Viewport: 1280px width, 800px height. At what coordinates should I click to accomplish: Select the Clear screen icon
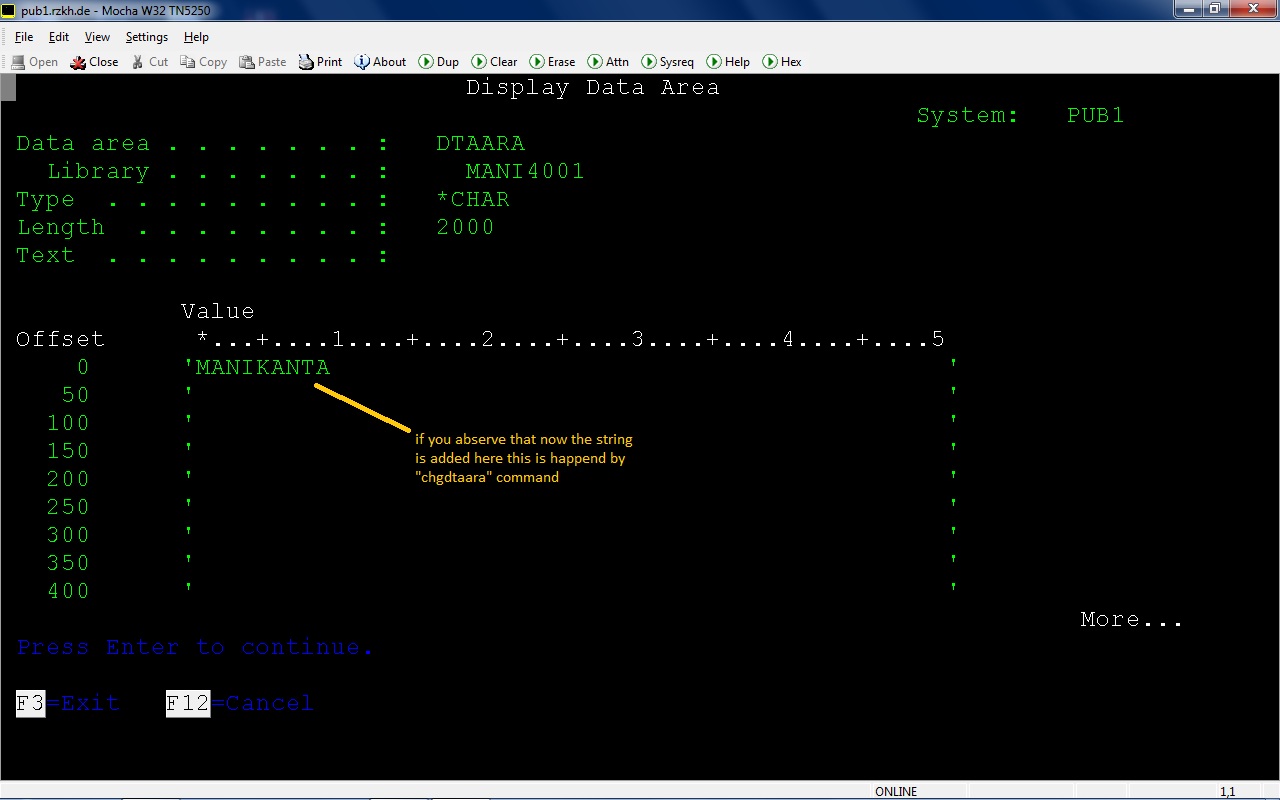(493, 61)
